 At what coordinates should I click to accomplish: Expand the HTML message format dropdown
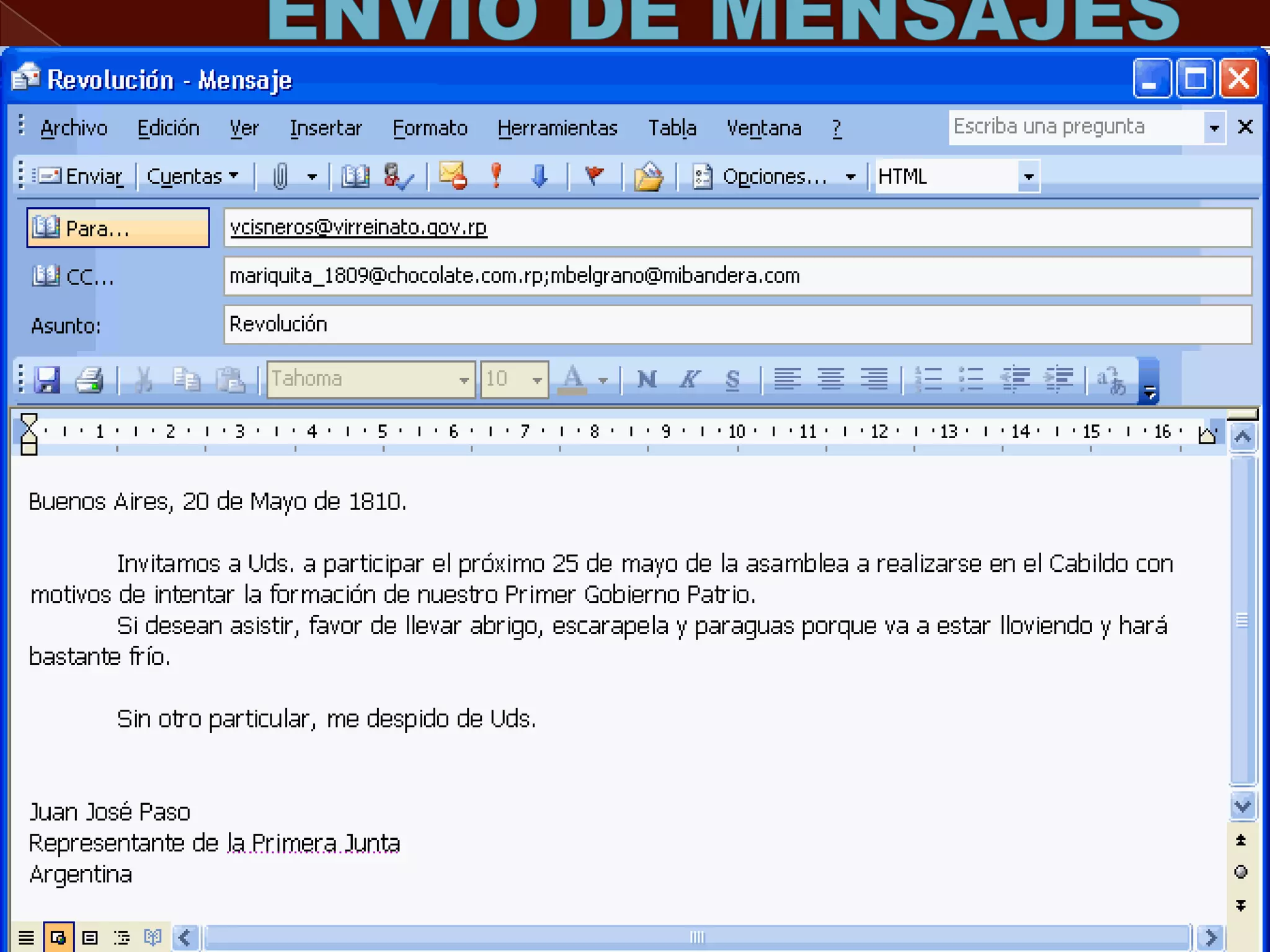[1028, 177]
